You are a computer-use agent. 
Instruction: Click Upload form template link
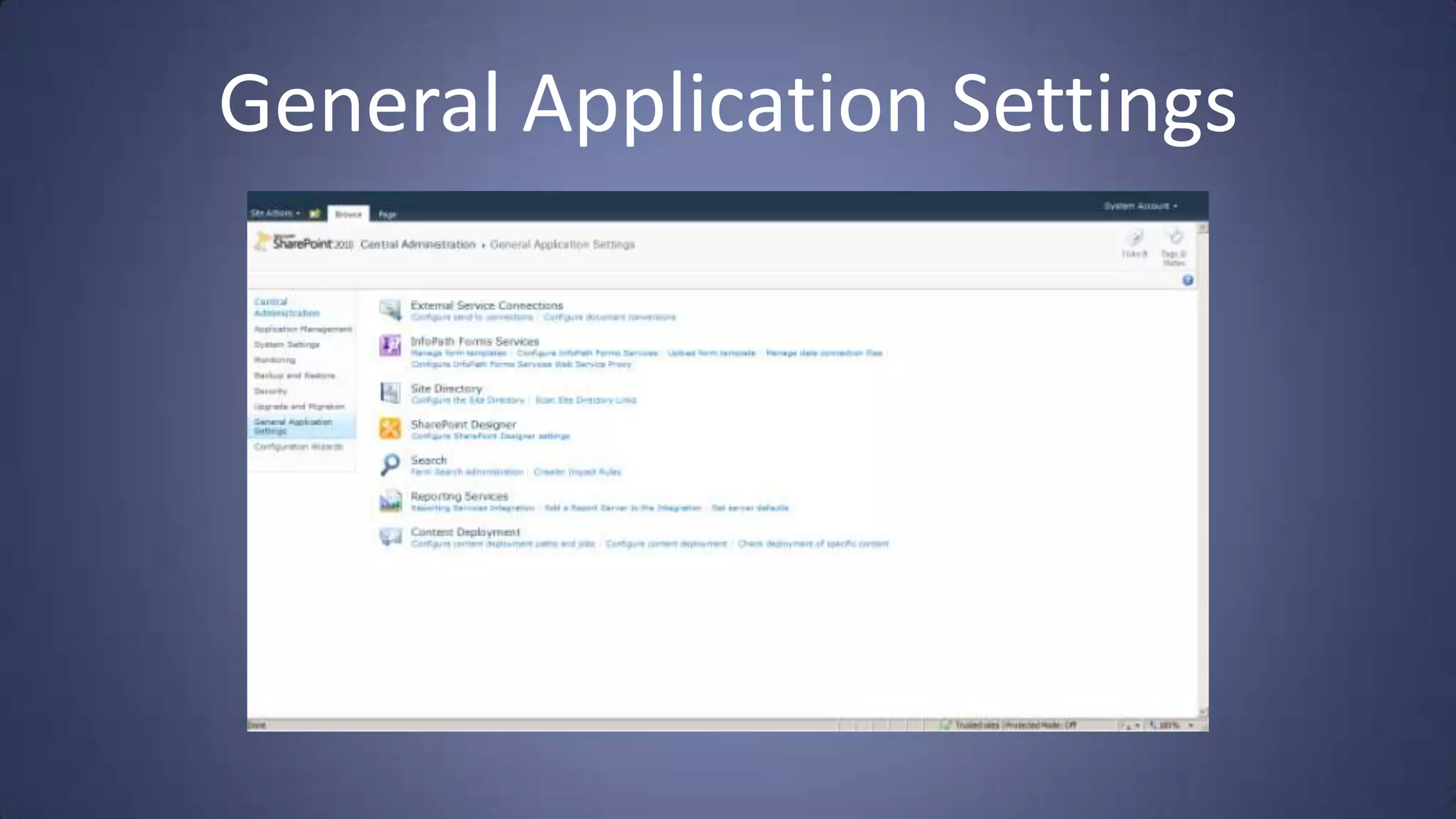tap(711, 353)
